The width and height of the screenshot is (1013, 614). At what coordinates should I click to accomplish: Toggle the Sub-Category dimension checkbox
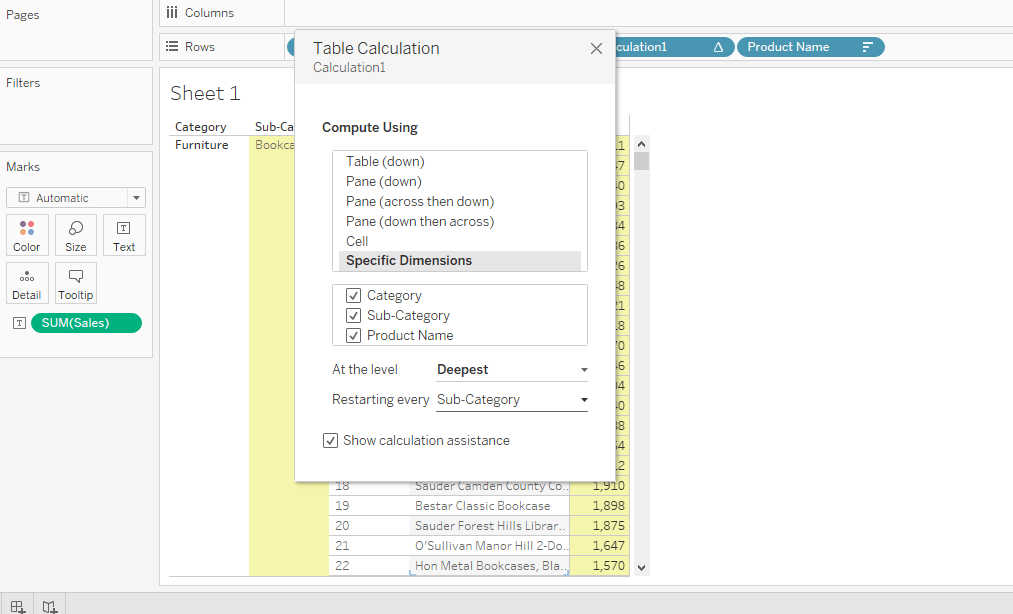pos(353,316)
